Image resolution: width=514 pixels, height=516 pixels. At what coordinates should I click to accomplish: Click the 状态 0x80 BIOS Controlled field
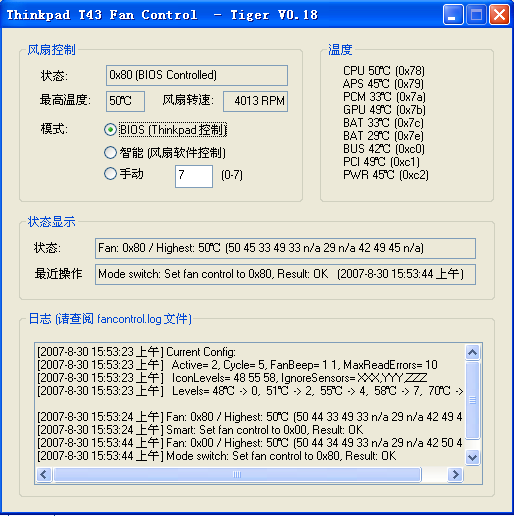pyautogui.click(x=197, y=75)
